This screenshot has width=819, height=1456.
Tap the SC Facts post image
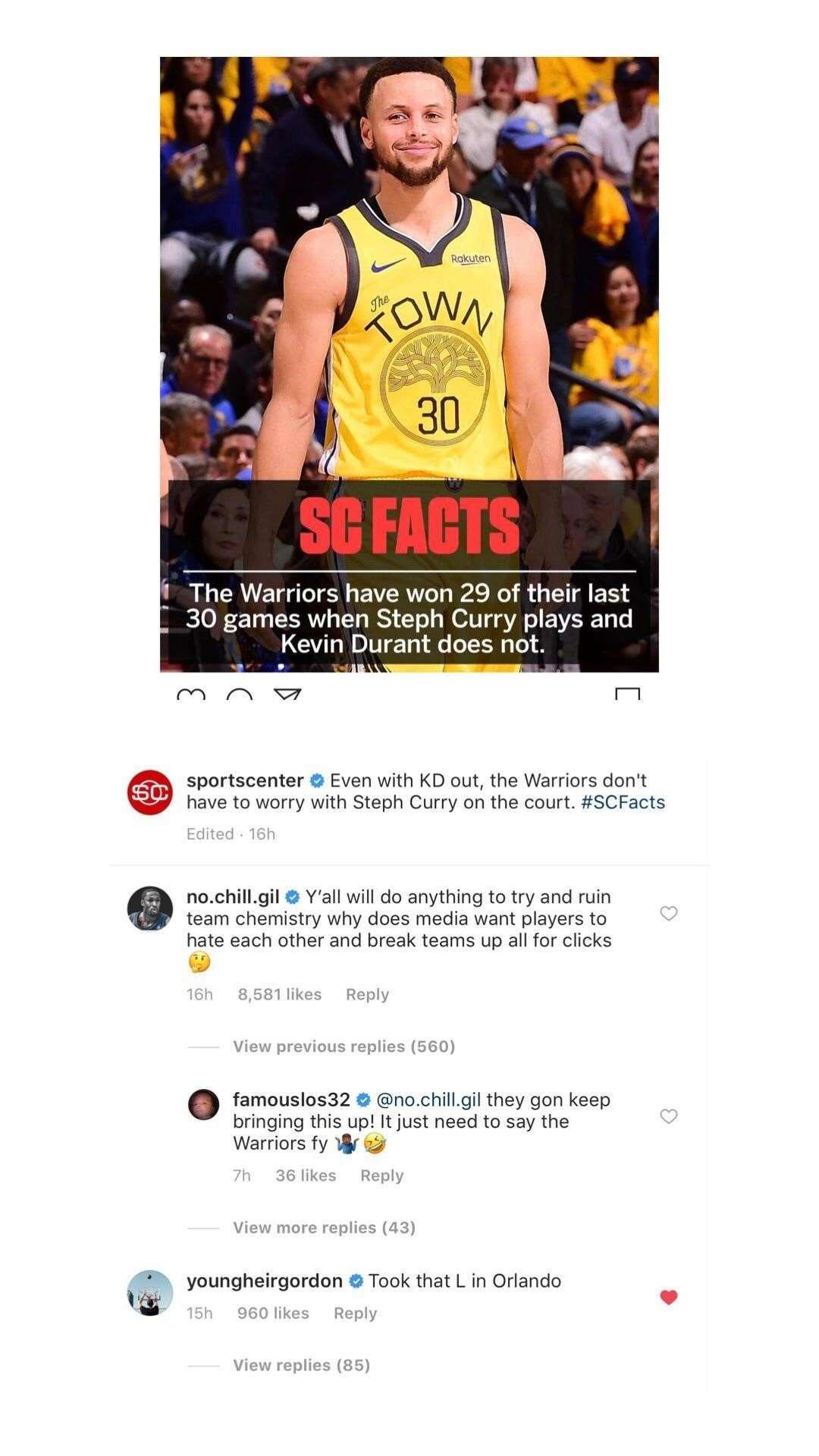coord(409,364)
